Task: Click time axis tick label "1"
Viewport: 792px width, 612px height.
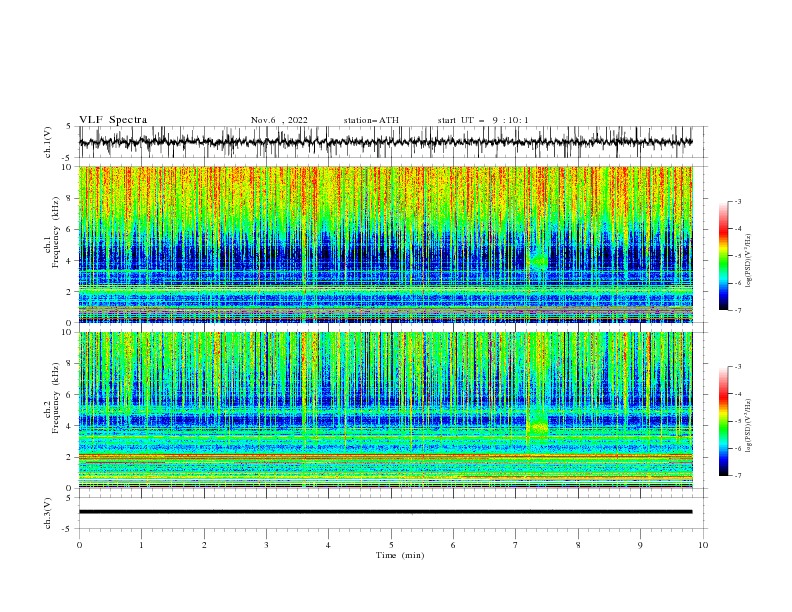Action: (x=142, y=545)
